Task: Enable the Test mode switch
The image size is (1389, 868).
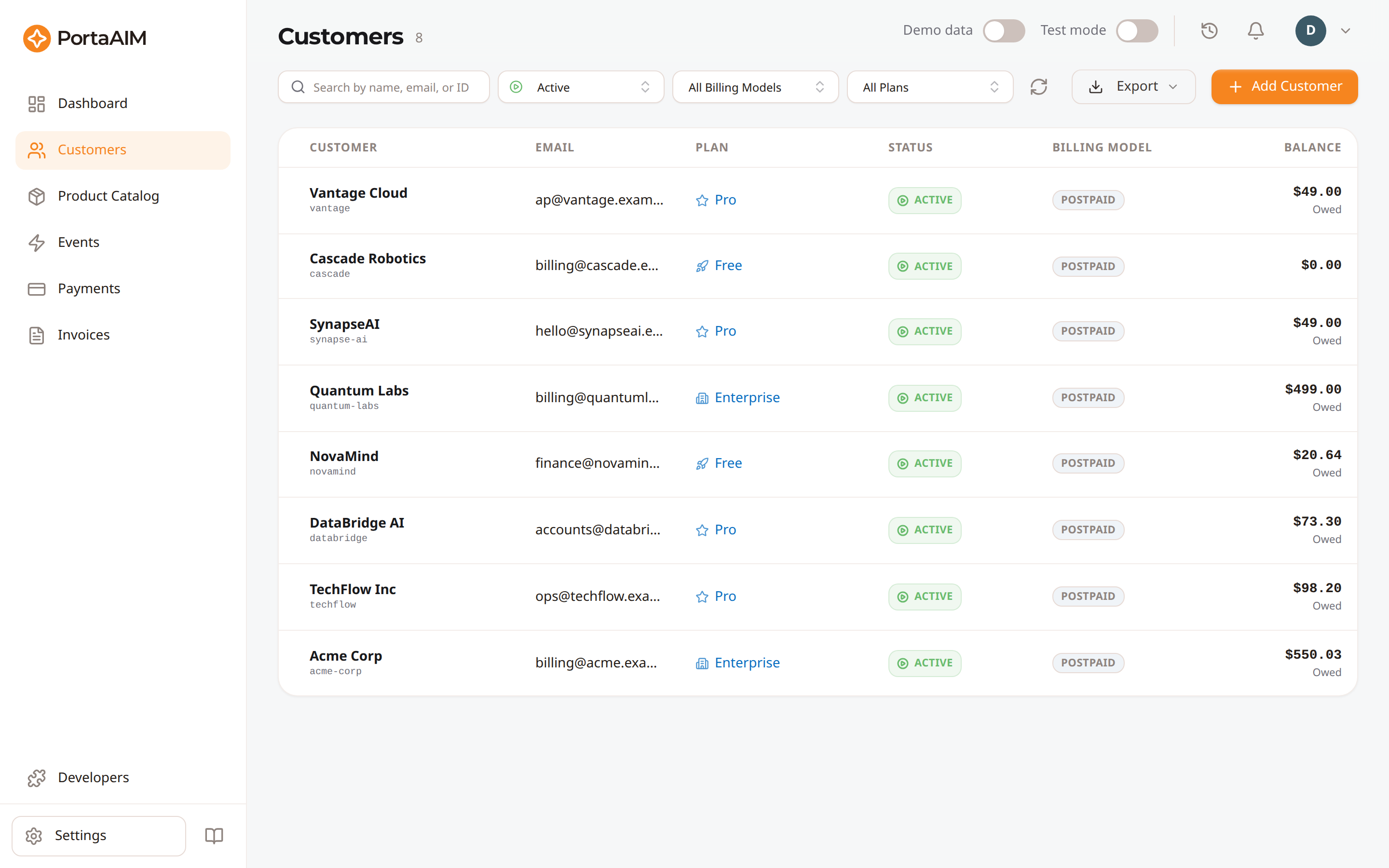Action: 1136,30
